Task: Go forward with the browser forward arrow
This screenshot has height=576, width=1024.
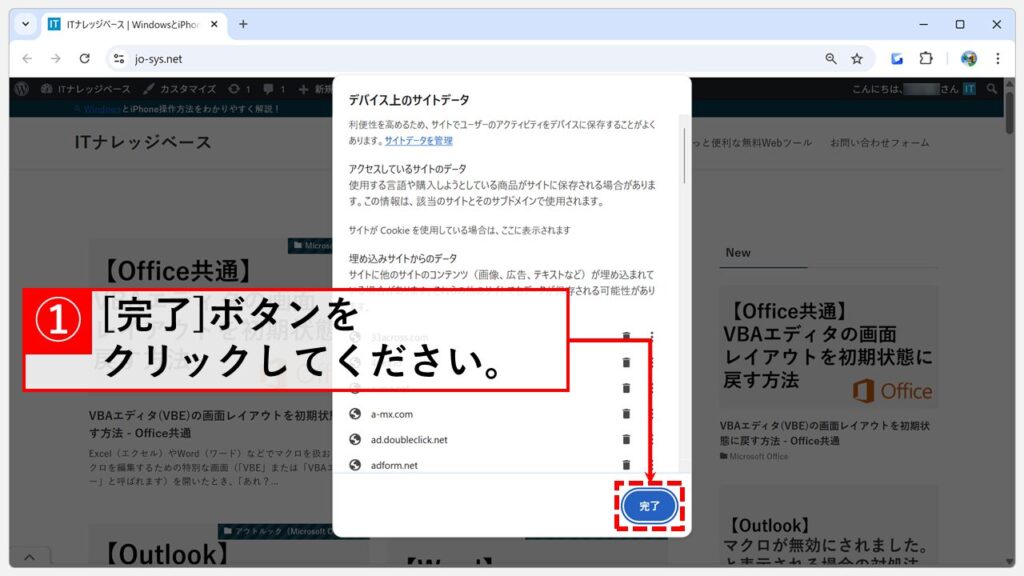Action: coord(56,59)
